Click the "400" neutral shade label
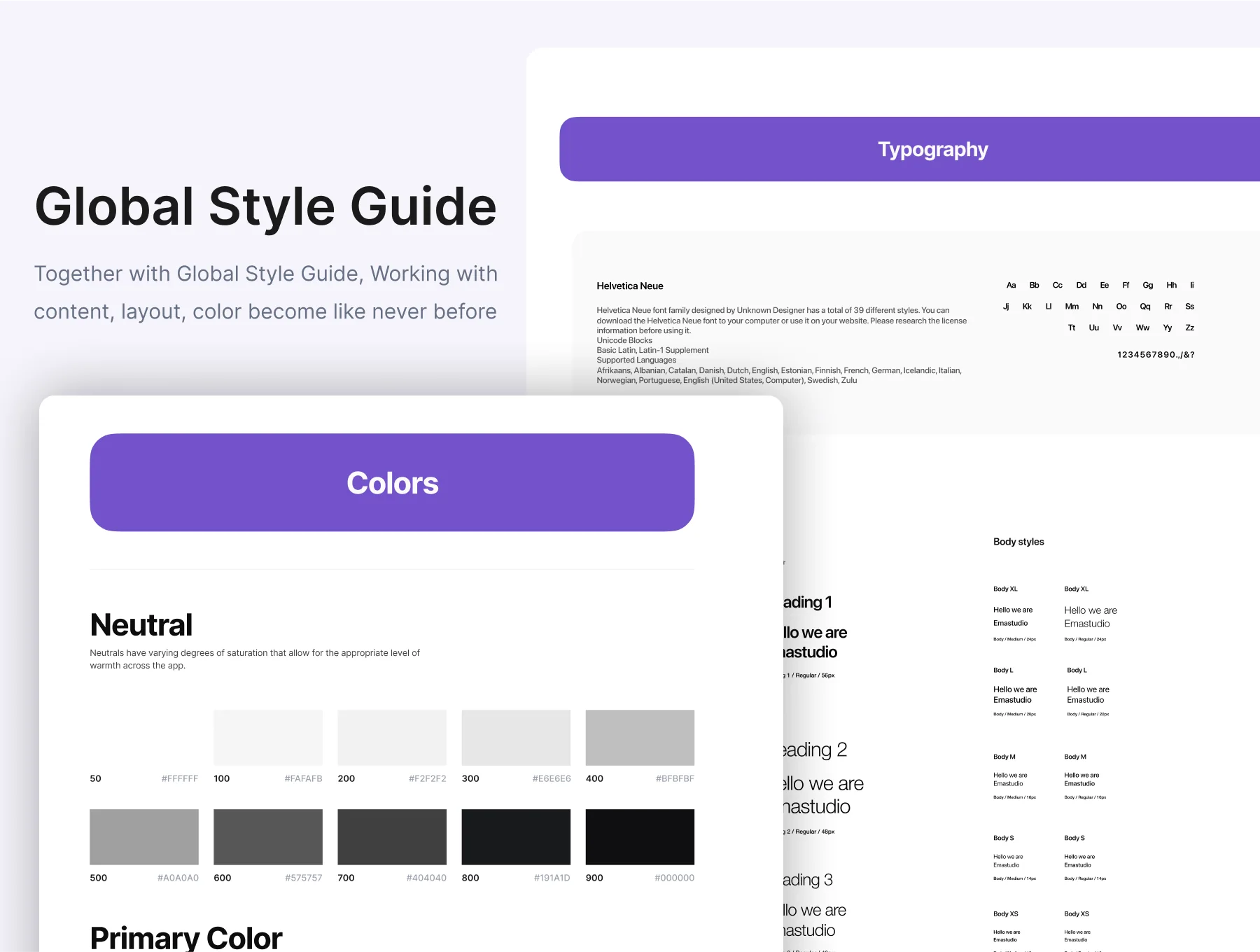 pyautogui.click(x=594, y=778)
